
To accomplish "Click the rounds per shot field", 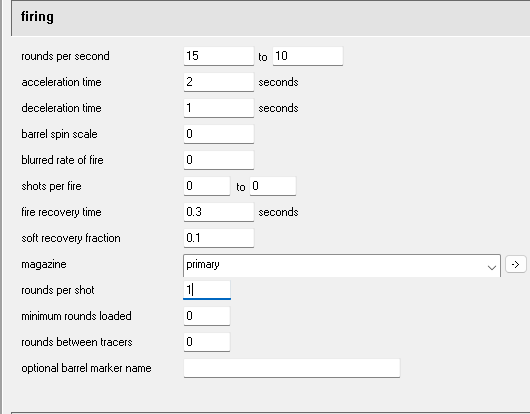I will pos(207,290).
